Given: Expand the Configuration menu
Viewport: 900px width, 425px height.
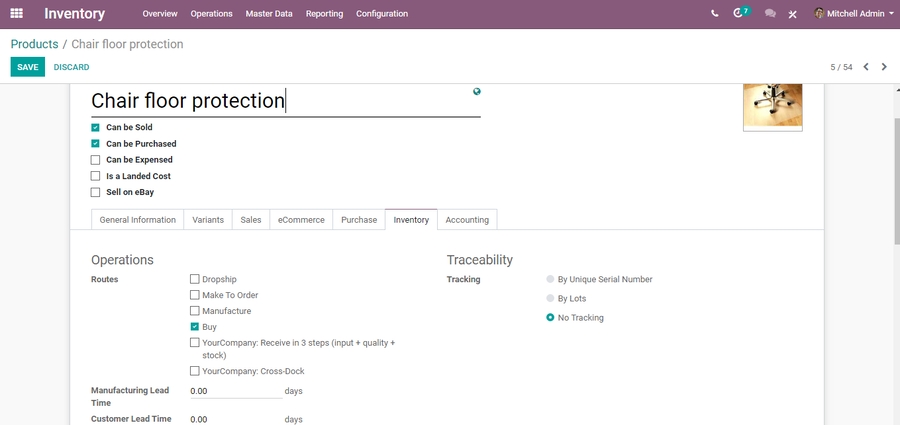Looking at the screenshot, I should point(382,14).
